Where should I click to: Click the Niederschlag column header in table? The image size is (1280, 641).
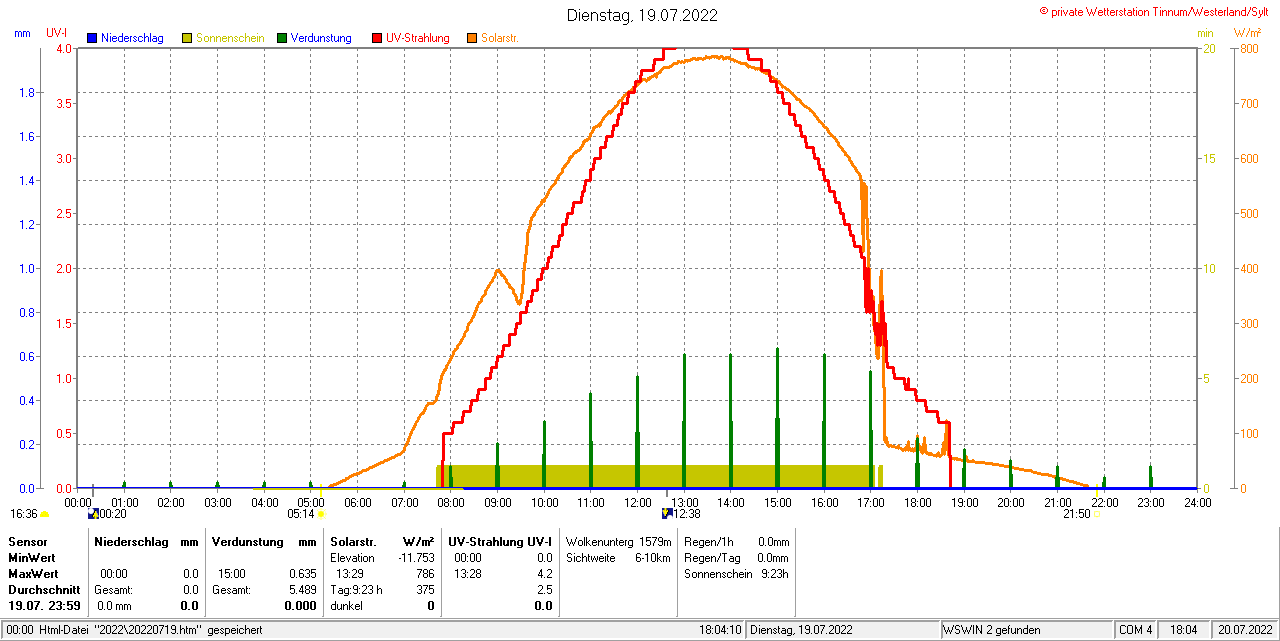pyautogui.click(x=132, y=541)
